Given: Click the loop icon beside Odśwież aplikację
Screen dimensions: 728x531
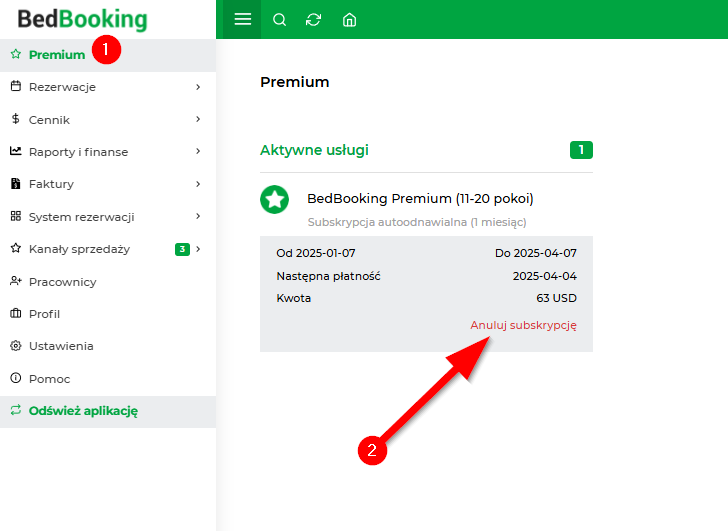Looking at the screenshot, I should 16,410.
